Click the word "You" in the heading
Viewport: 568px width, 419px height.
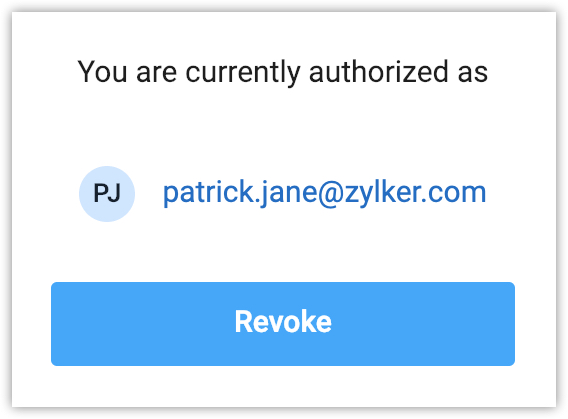coord(102,71)
